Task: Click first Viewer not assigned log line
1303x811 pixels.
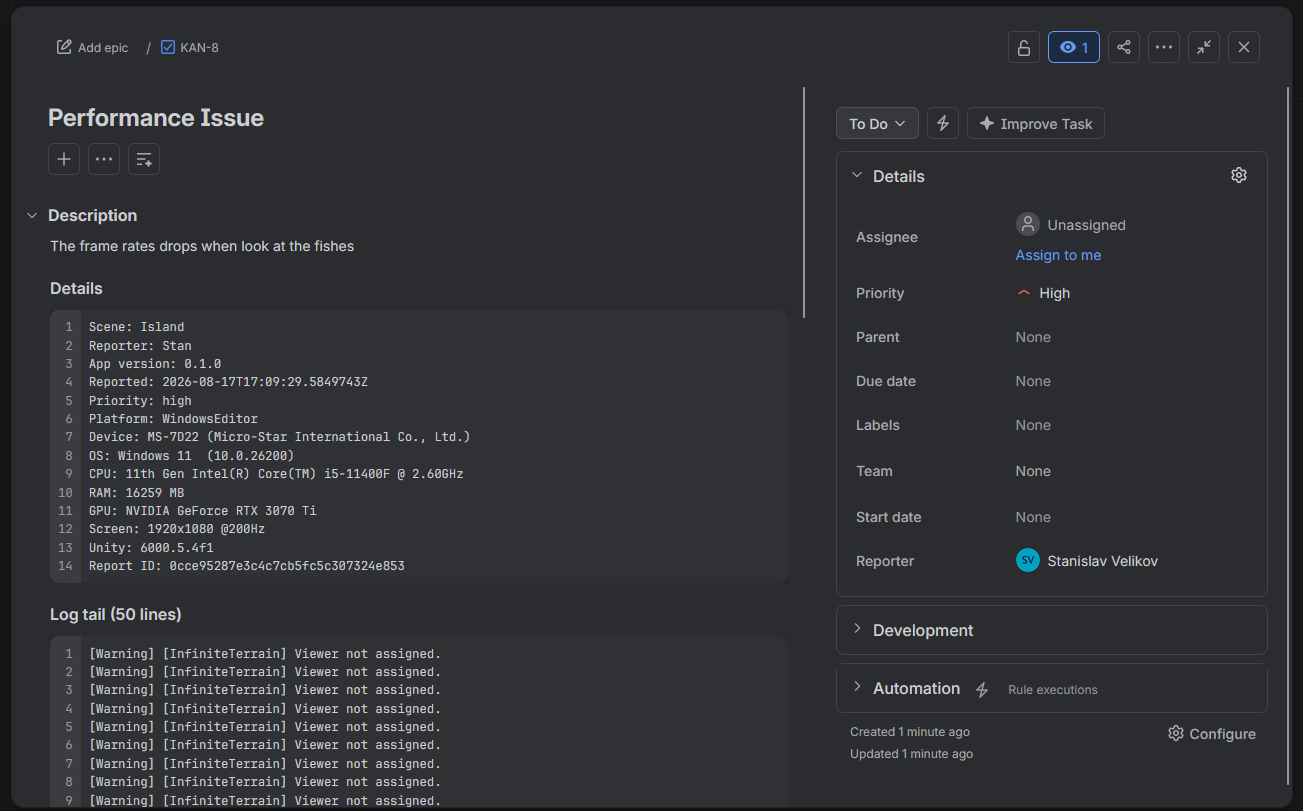Action: tap(265, 654)
